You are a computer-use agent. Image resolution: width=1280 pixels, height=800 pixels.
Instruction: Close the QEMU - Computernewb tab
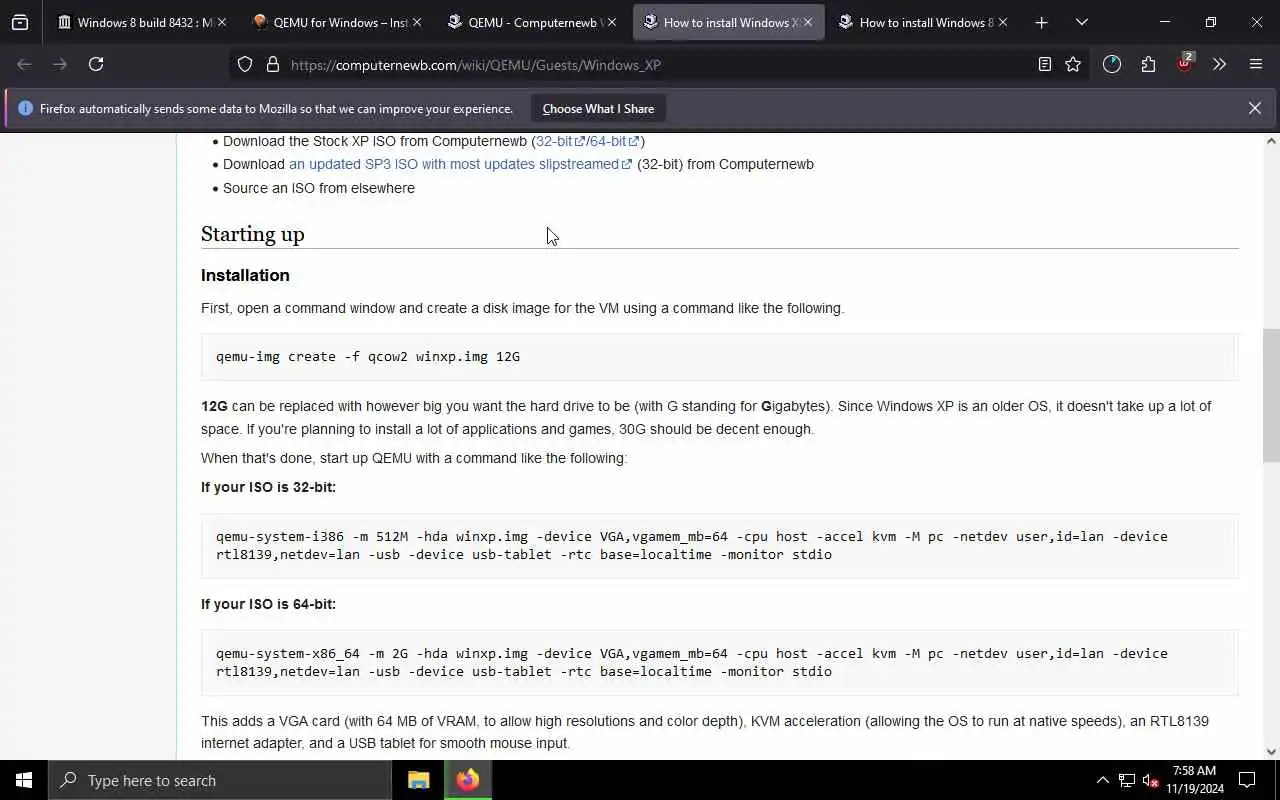(612, 22)
